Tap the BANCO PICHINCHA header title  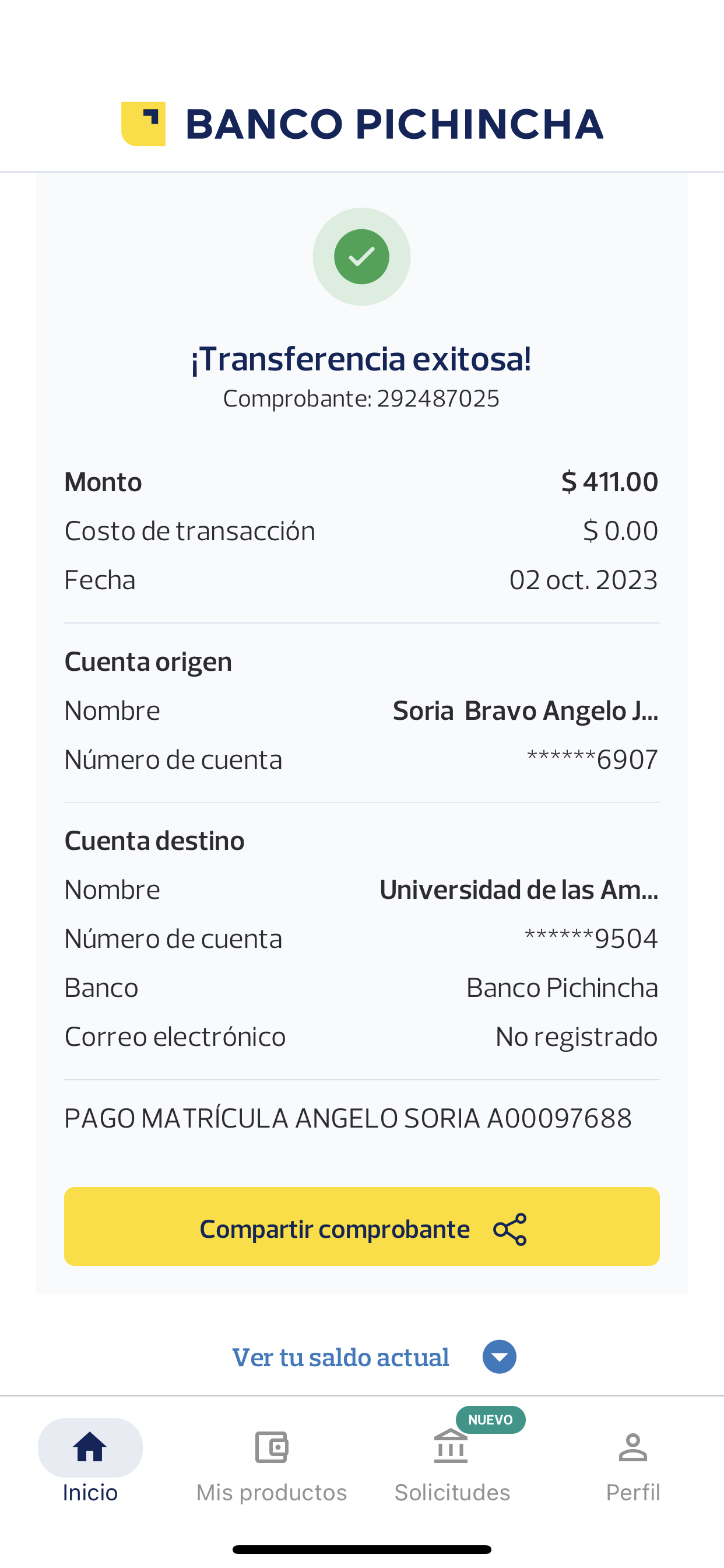394,124
